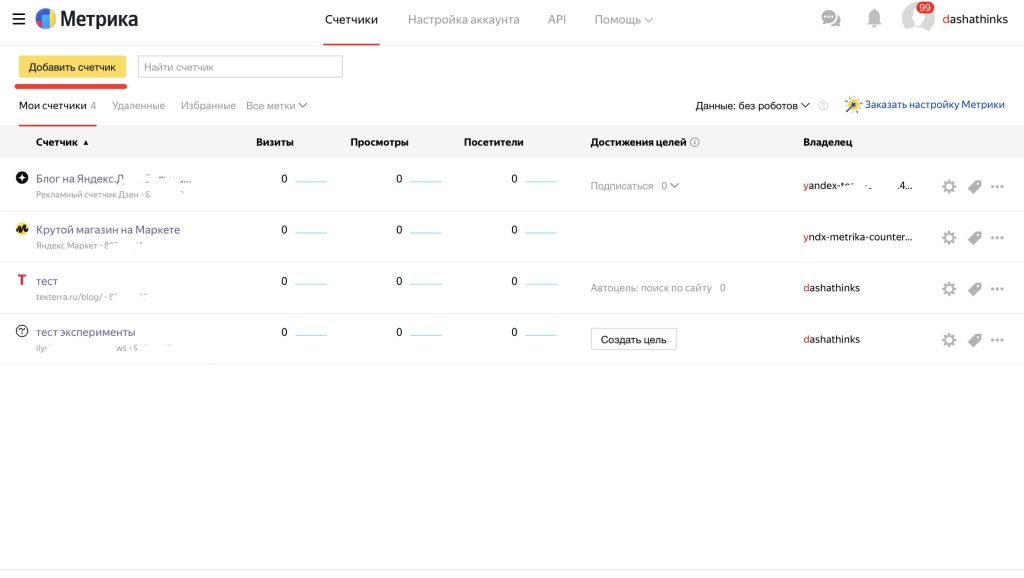Click the help icon near Данные filter
1024x578 pixels.
(823, 106)
